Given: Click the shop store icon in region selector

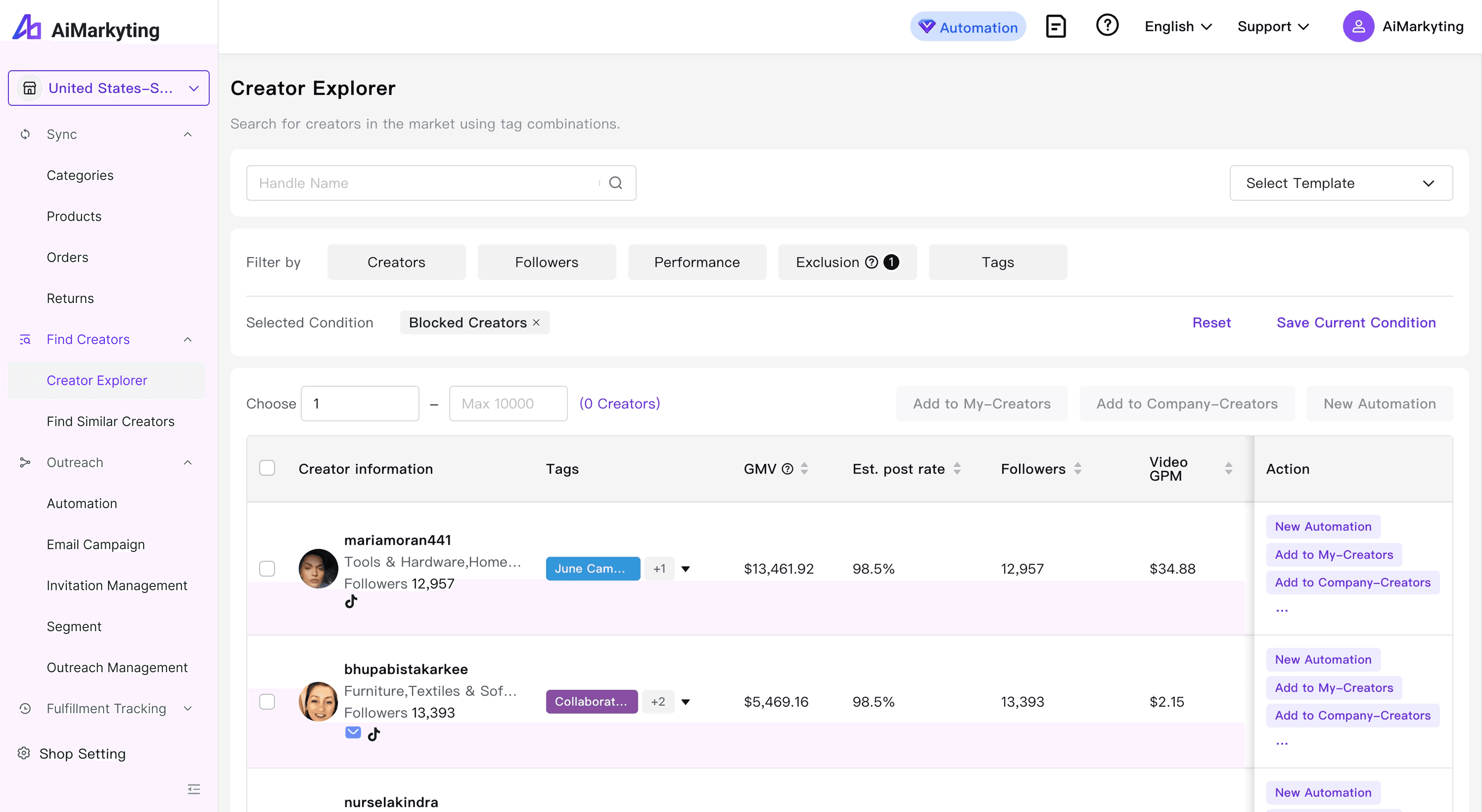Looking at the screenshot, I should click(29, 88).
